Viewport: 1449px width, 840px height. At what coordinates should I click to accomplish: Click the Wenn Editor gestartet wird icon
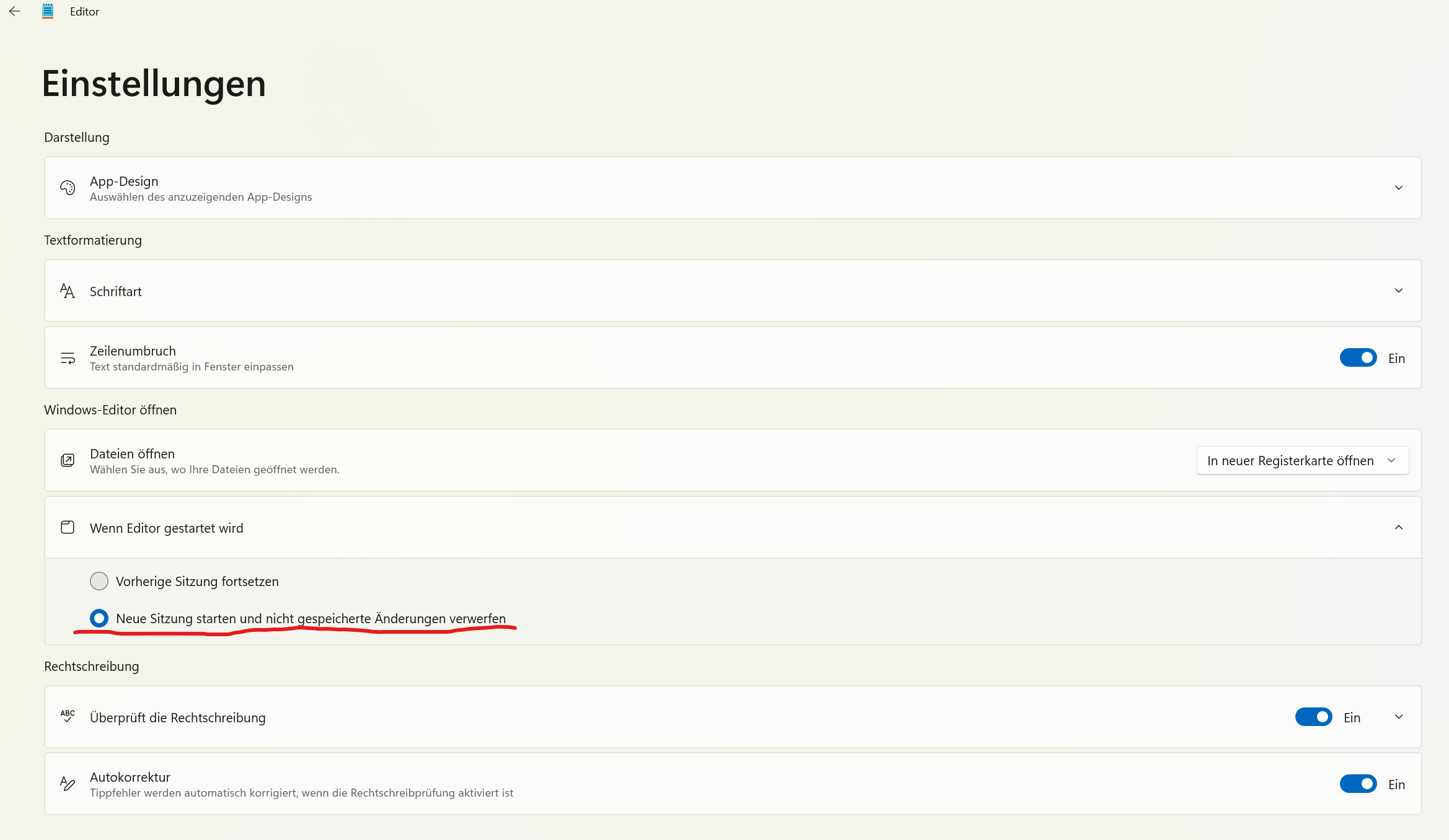68,527
